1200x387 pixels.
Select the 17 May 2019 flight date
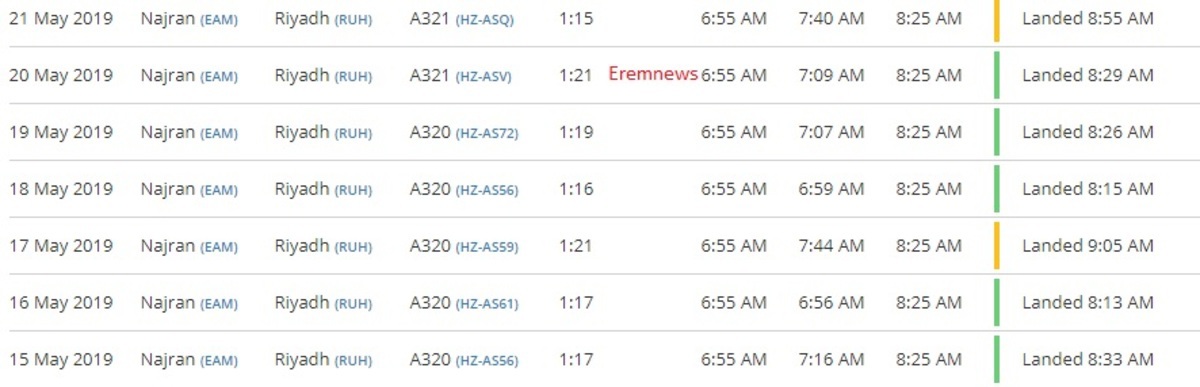[x=61, y=246]
